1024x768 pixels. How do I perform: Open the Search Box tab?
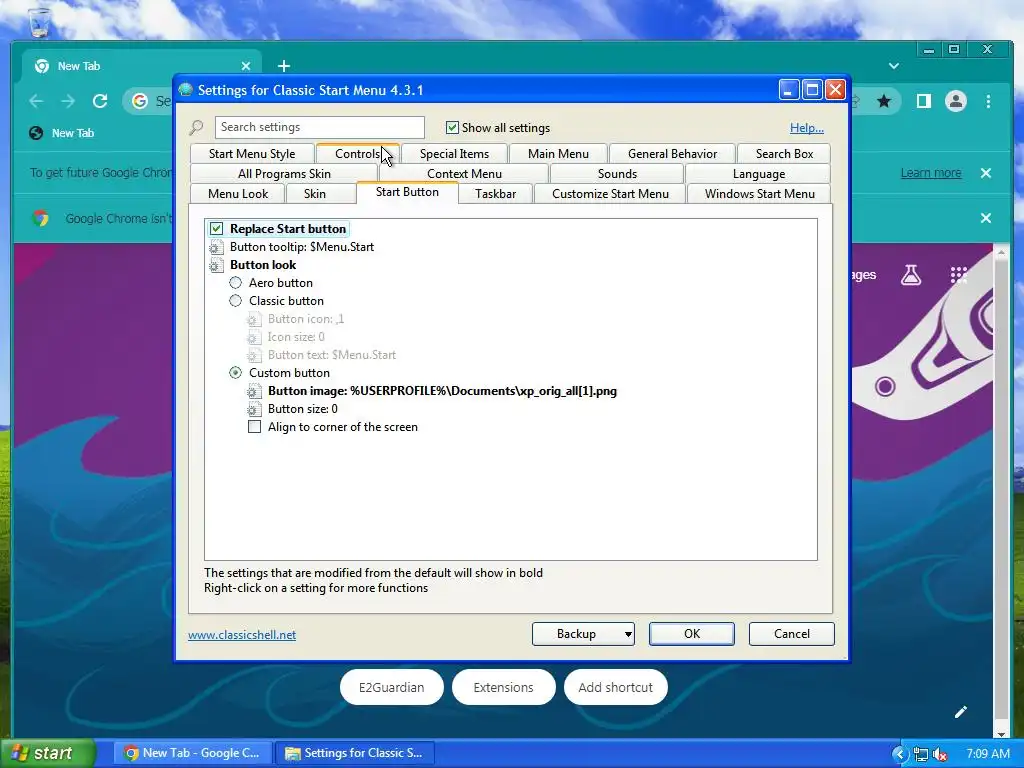[784, 154]
